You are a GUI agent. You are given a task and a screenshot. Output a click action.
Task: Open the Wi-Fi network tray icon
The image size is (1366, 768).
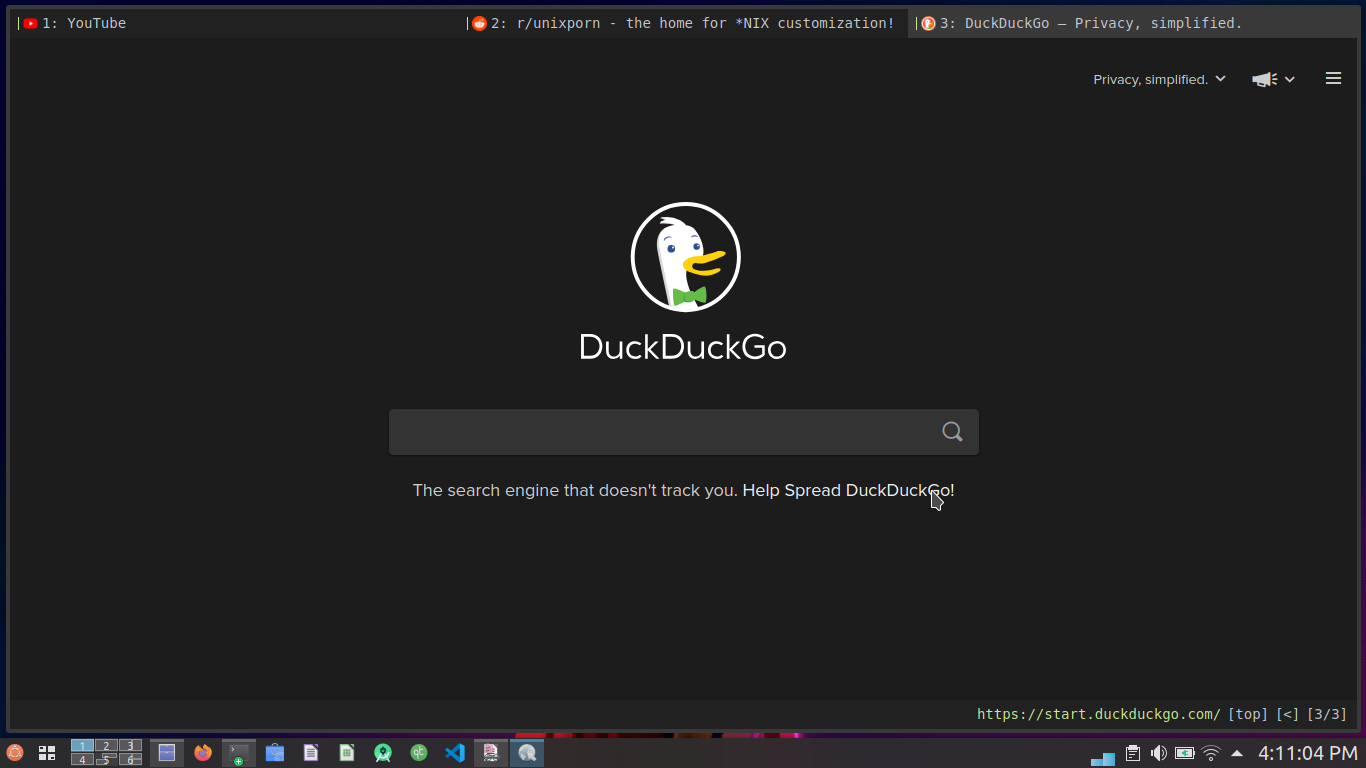(1211, 753)
